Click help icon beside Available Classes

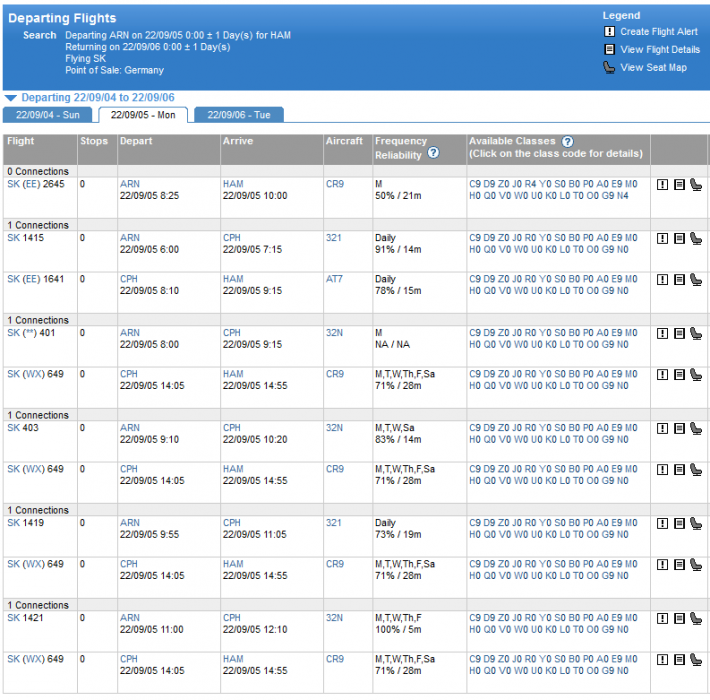567,142
